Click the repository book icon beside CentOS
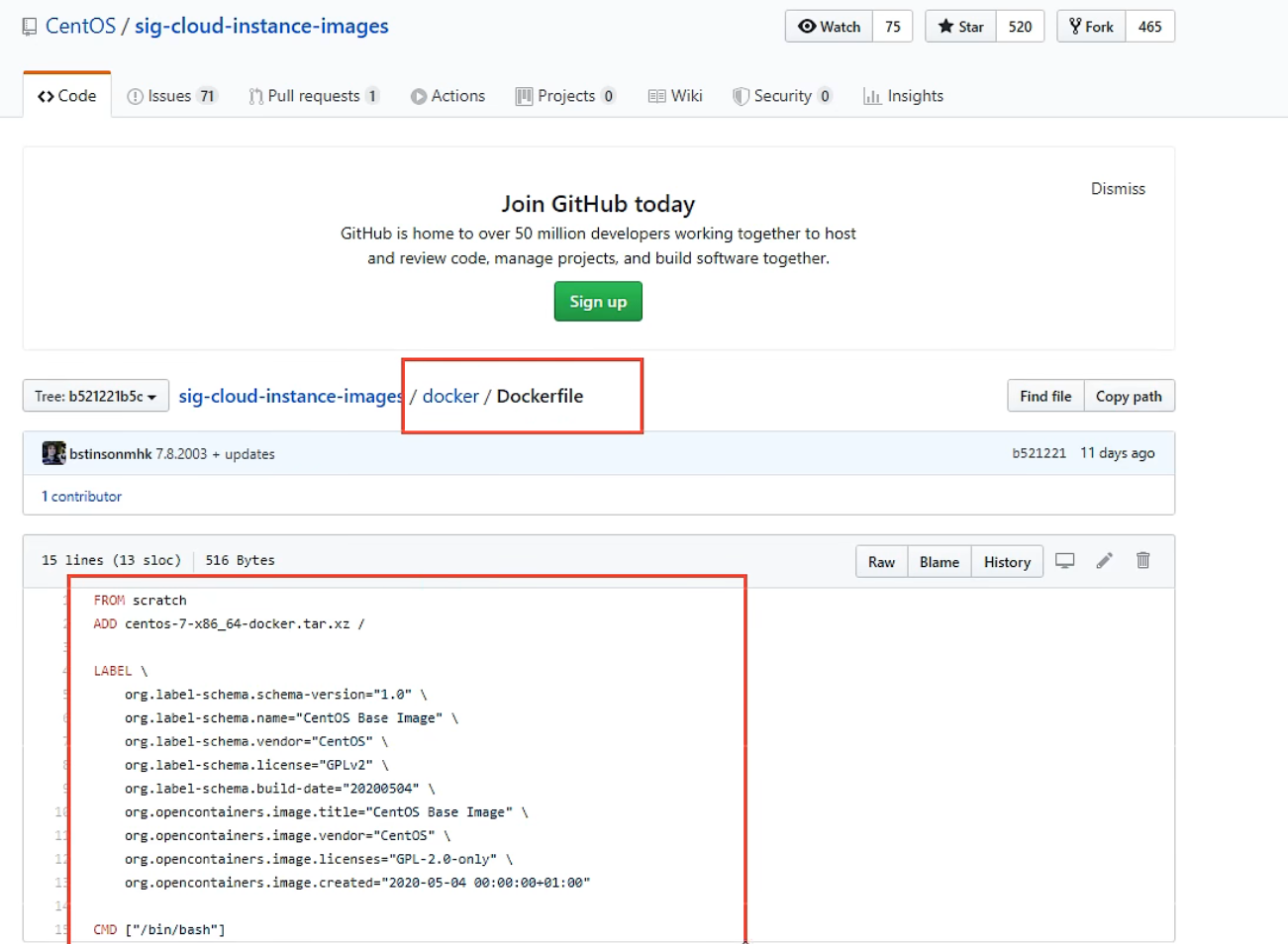This screenshot has width=1288, height=944. pos(30,27)
